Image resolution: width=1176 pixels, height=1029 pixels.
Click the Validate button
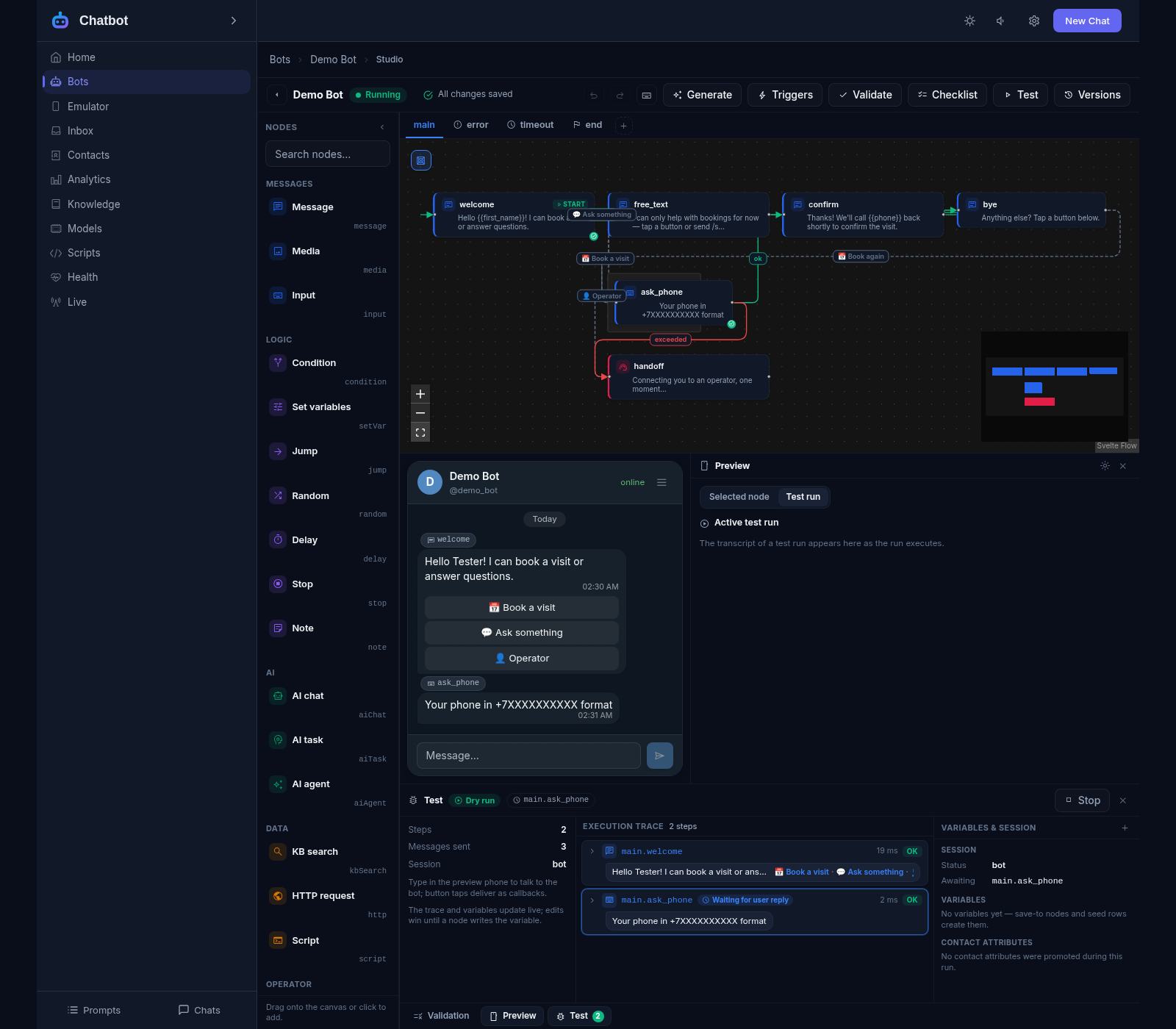pos(865,95)
